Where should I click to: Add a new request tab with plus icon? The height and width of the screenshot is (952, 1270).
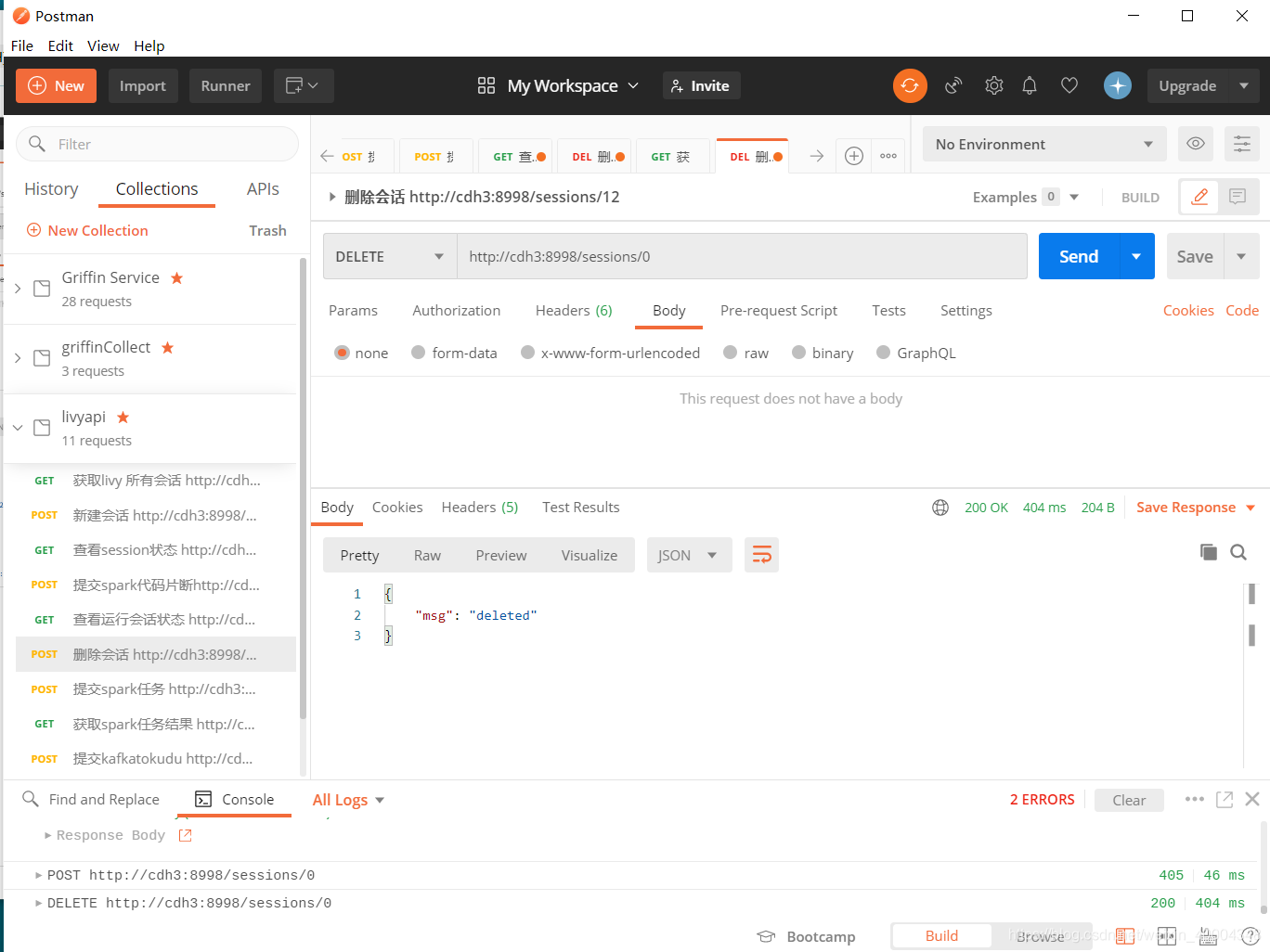854,156
